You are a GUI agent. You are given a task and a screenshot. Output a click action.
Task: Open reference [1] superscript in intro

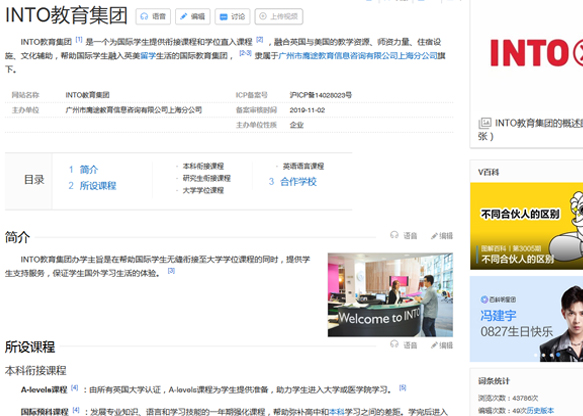click(79, 39)
